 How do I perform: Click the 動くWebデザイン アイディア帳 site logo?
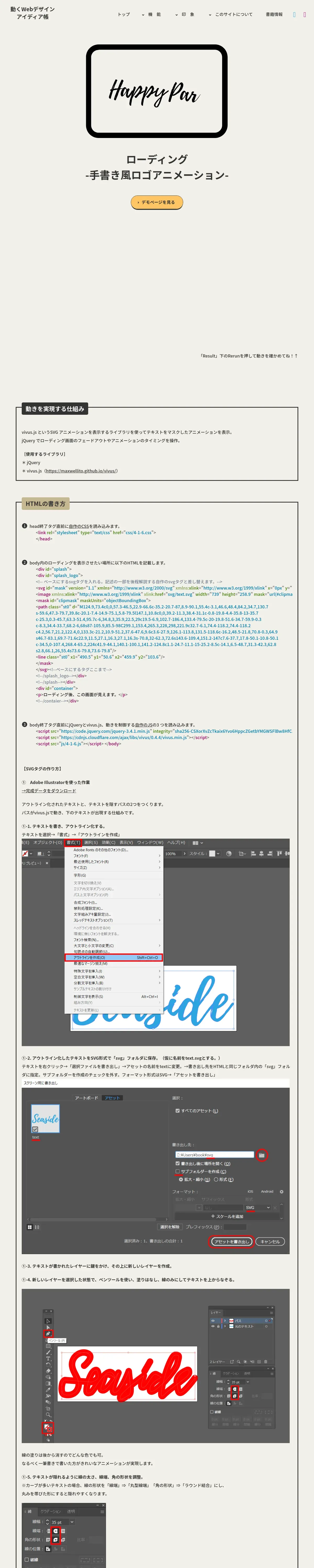coord(32,13)
